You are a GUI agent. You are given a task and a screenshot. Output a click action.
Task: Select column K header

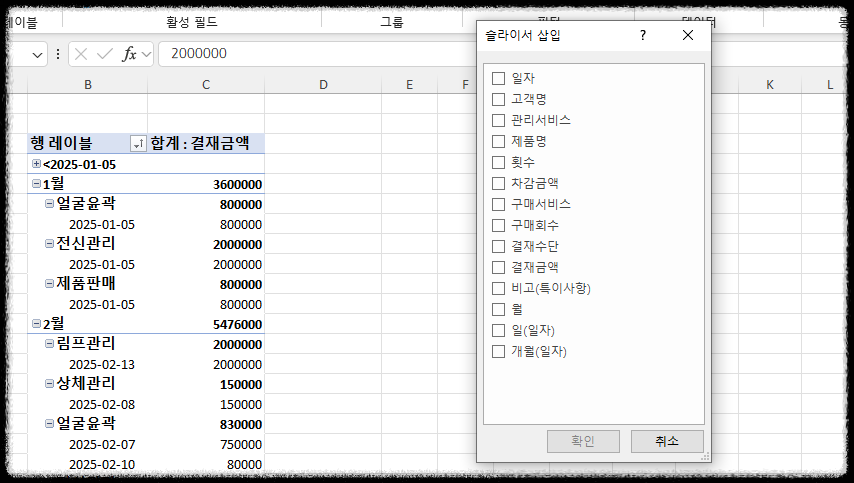pyautogui.click(x=770, y=85)
